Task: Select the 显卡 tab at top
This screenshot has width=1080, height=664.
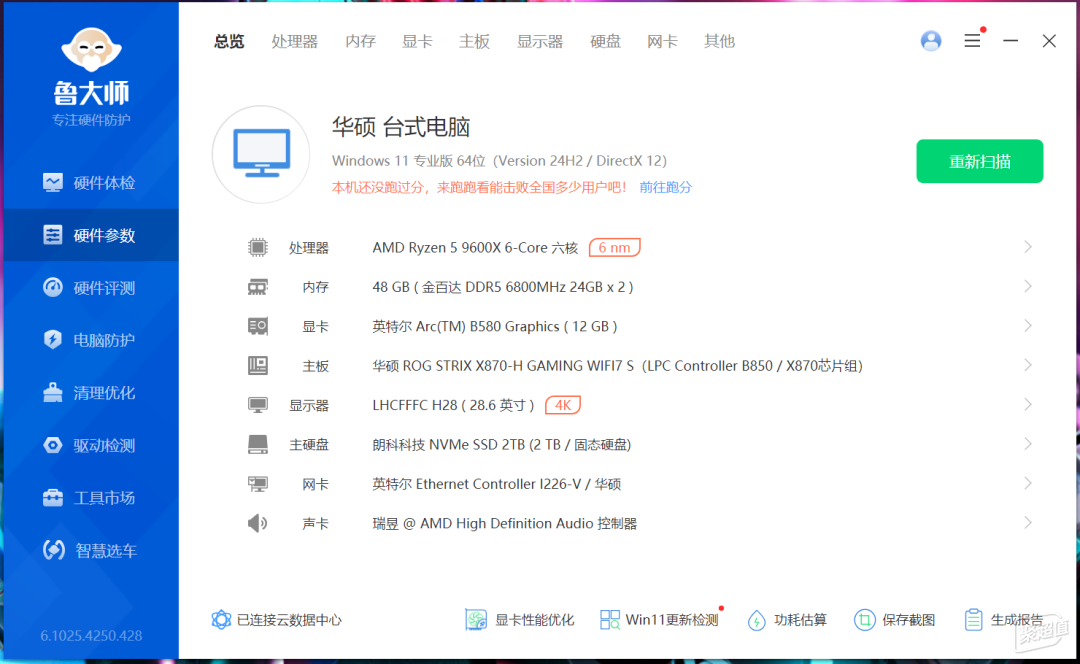Action: (x=417, y=41)
